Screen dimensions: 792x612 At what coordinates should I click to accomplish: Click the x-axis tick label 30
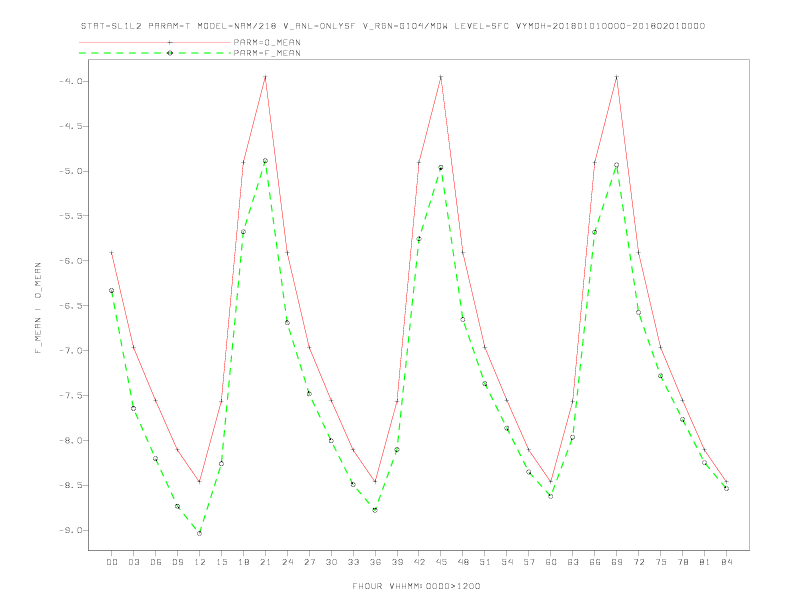[x=331, y=562]
